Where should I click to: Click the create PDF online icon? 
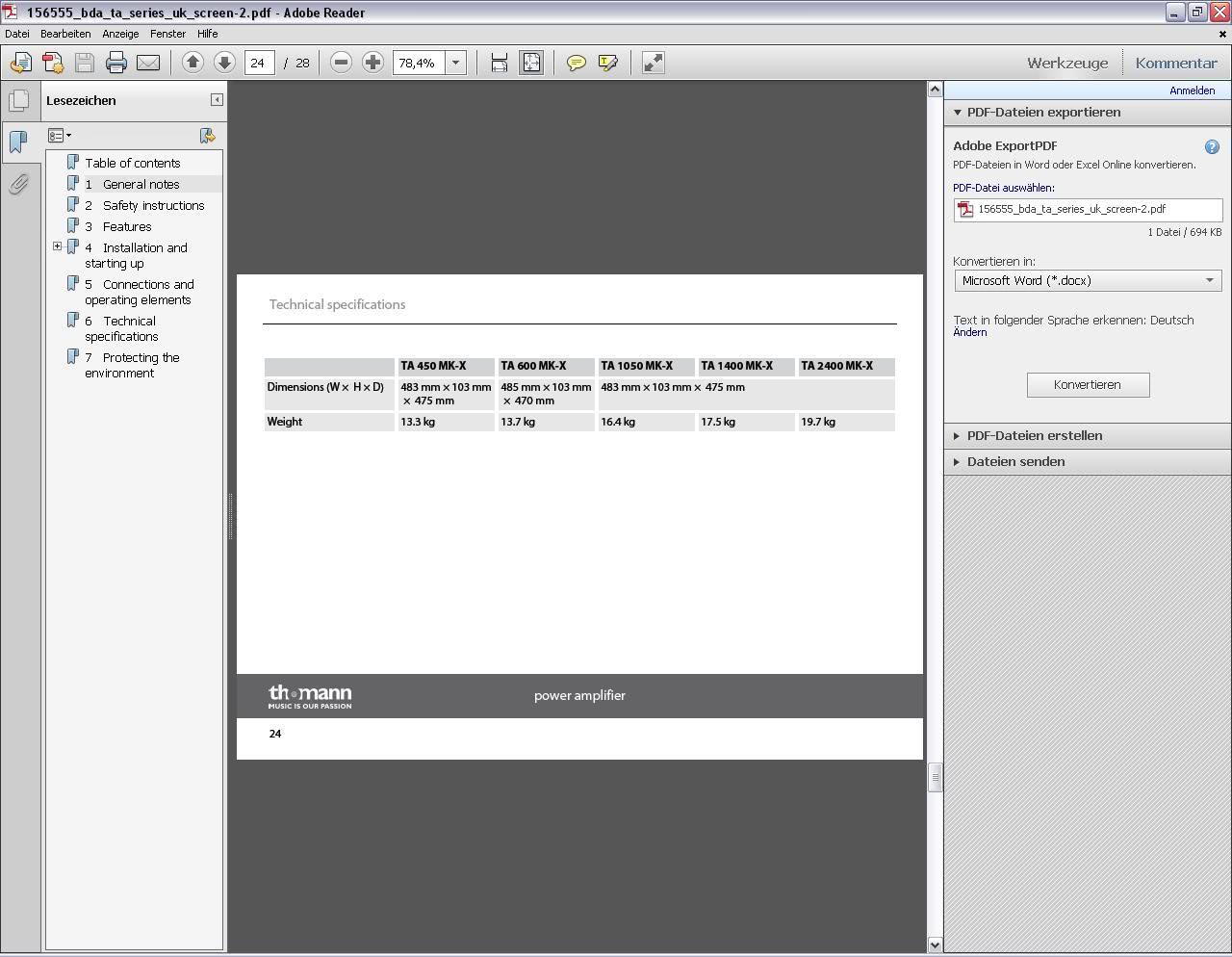click(21, 63)
